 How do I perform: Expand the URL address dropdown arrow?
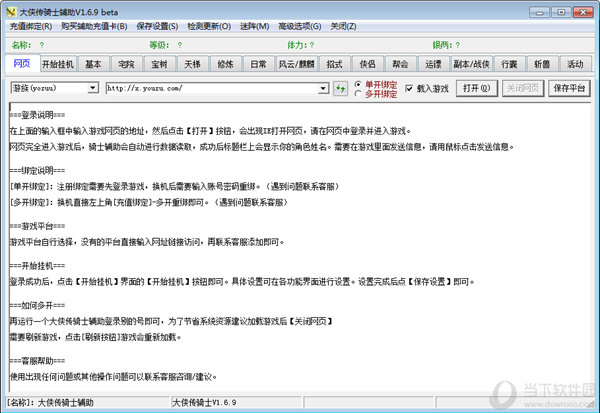[323, 88]
